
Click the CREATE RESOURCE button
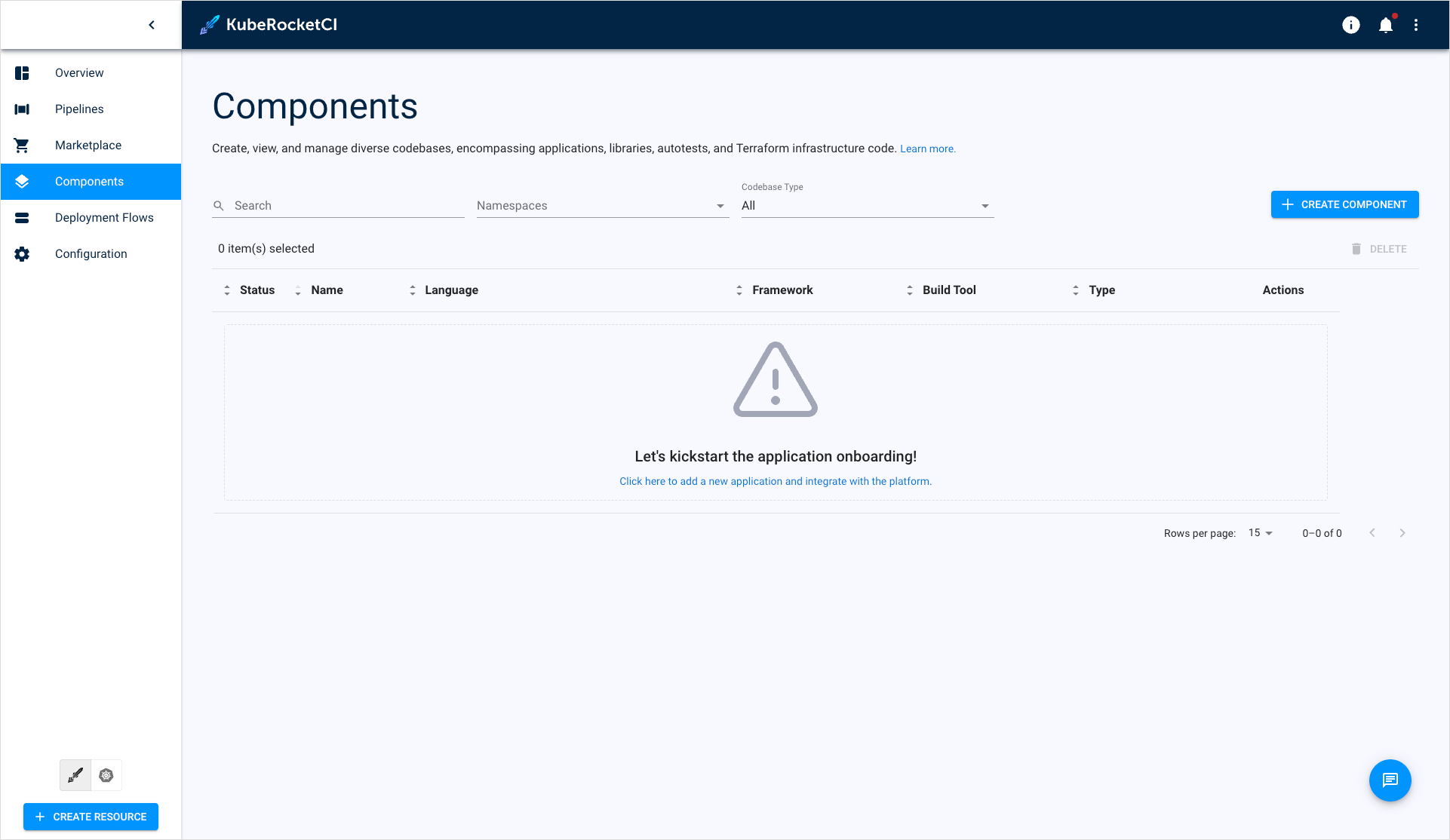tap(91, 817)
